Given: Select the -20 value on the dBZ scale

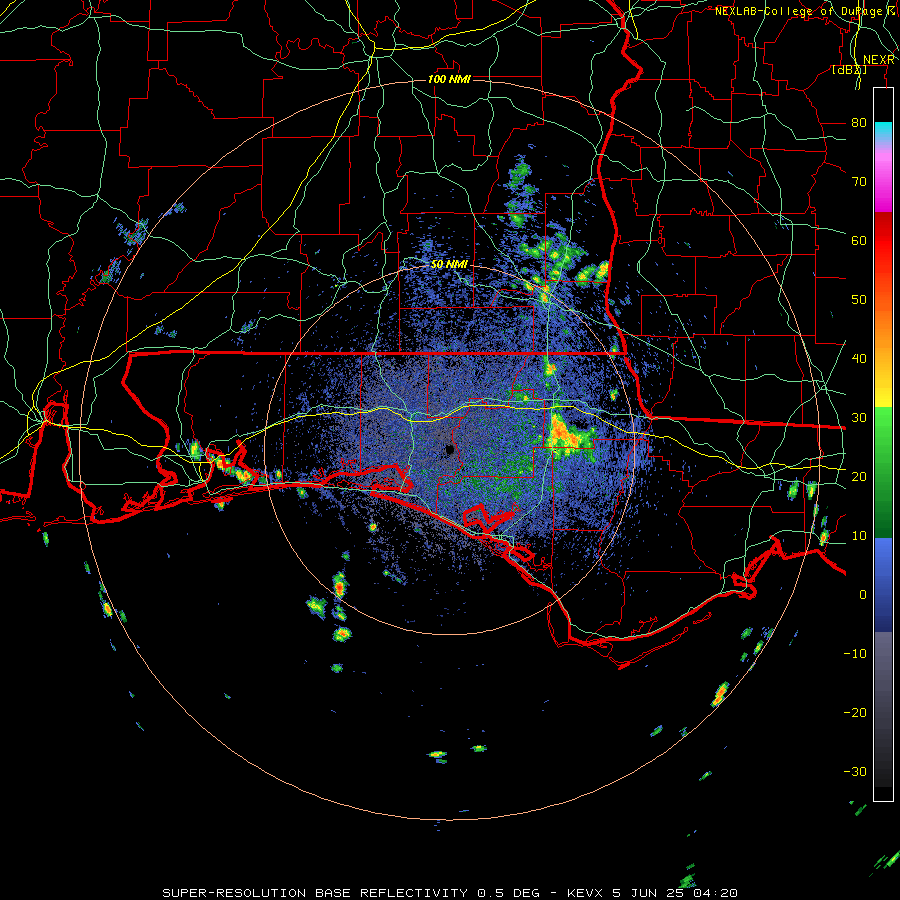Looking at the screenshot, I should coord(855,712).
